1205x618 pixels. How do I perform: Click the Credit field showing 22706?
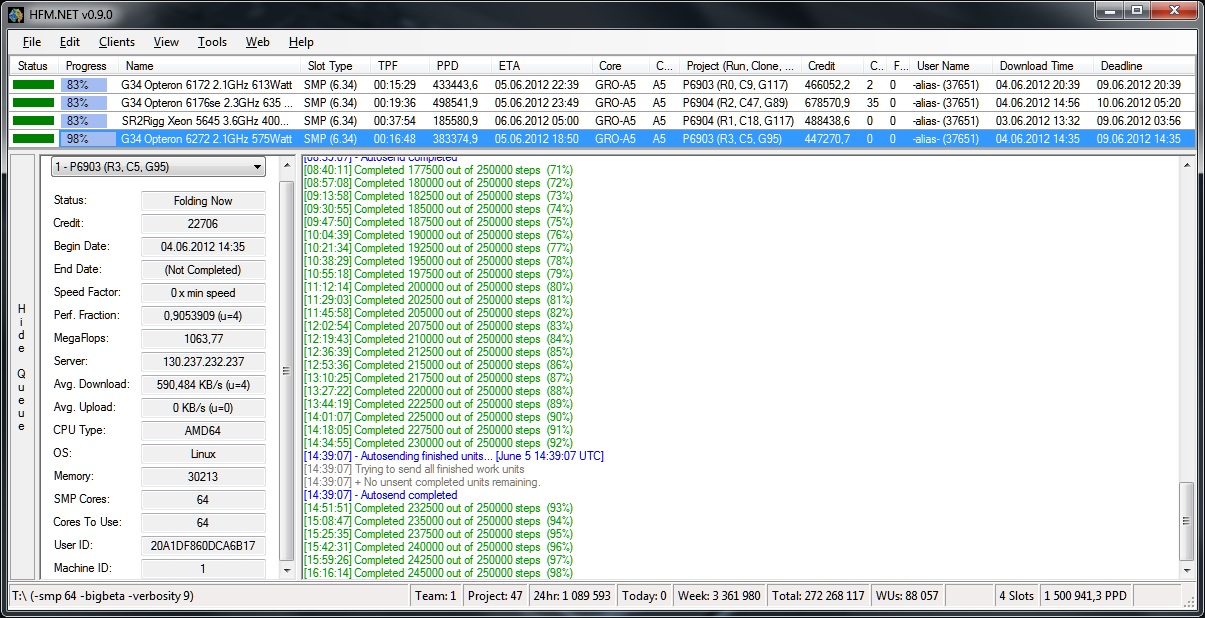point(203,223)
